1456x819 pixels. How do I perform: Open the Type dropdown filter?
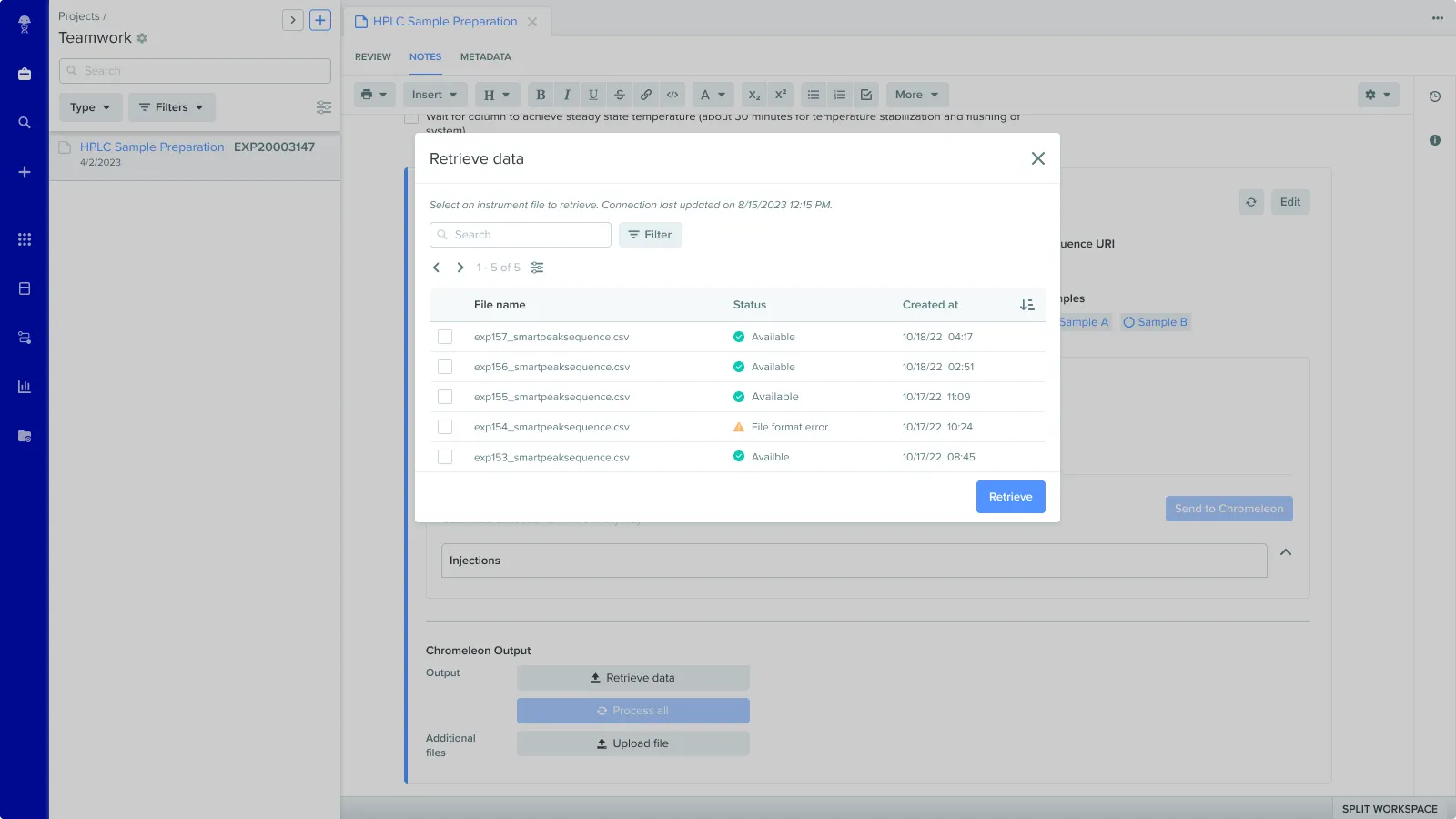[x=90, y=107]
